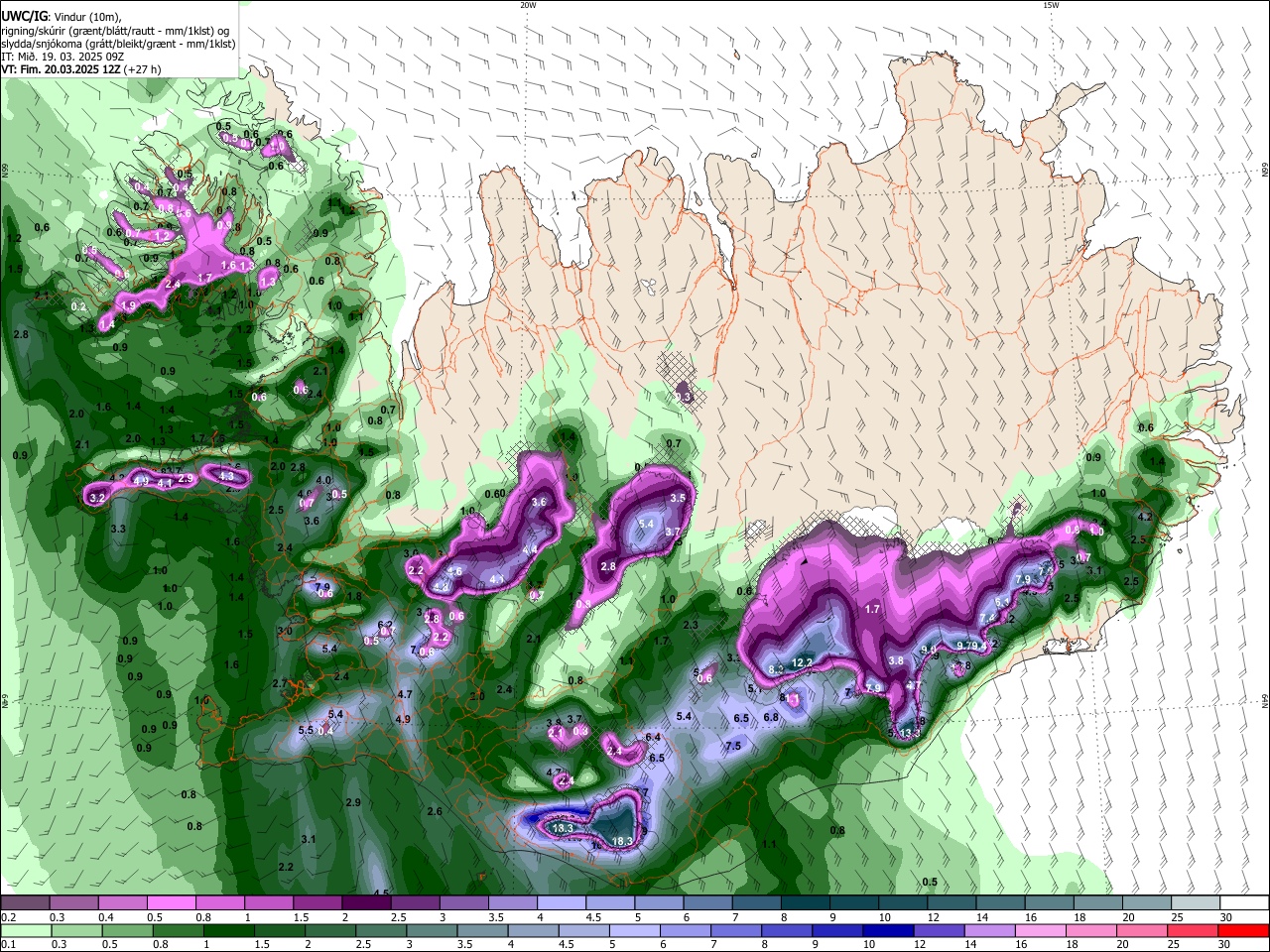This screenshot has height=952, width=1270.
Task: Click the '3.1' value in southwest sea area
Action: (x=308, y=839)
